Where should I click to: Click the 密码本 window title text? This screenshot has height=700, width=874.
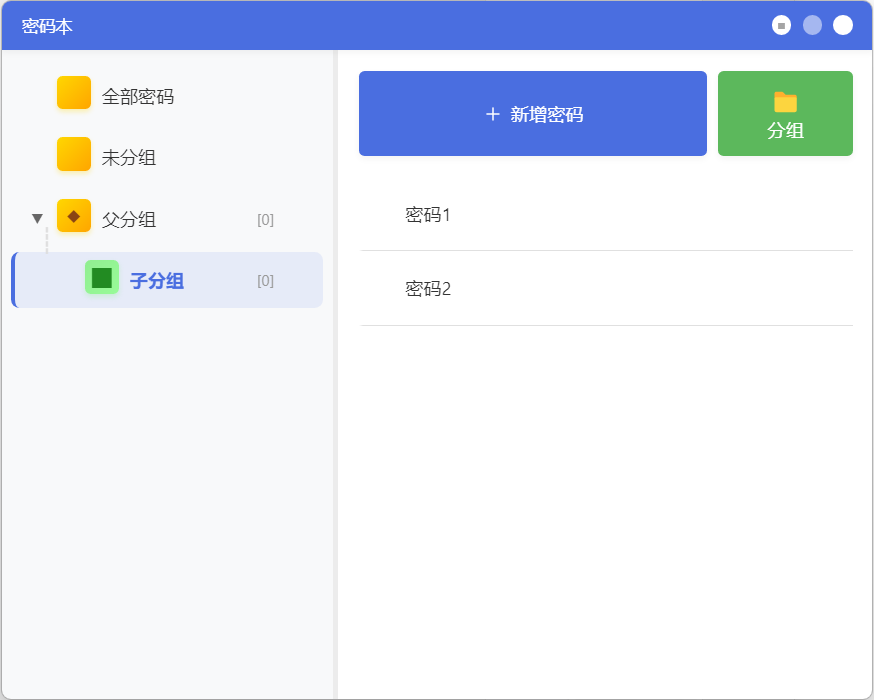click(47, 26)
